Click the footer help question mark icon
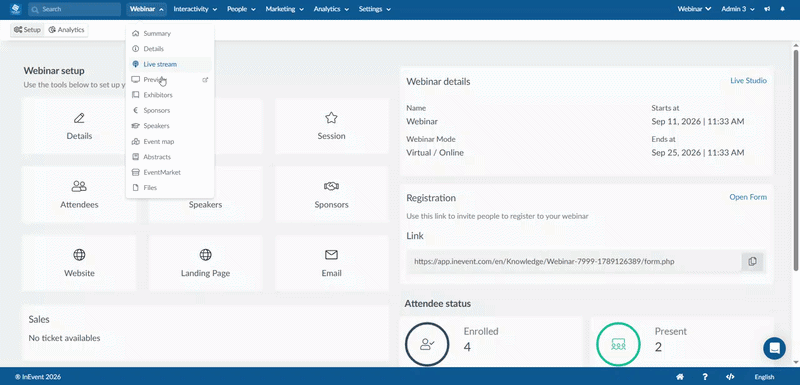 coord(705,377)
